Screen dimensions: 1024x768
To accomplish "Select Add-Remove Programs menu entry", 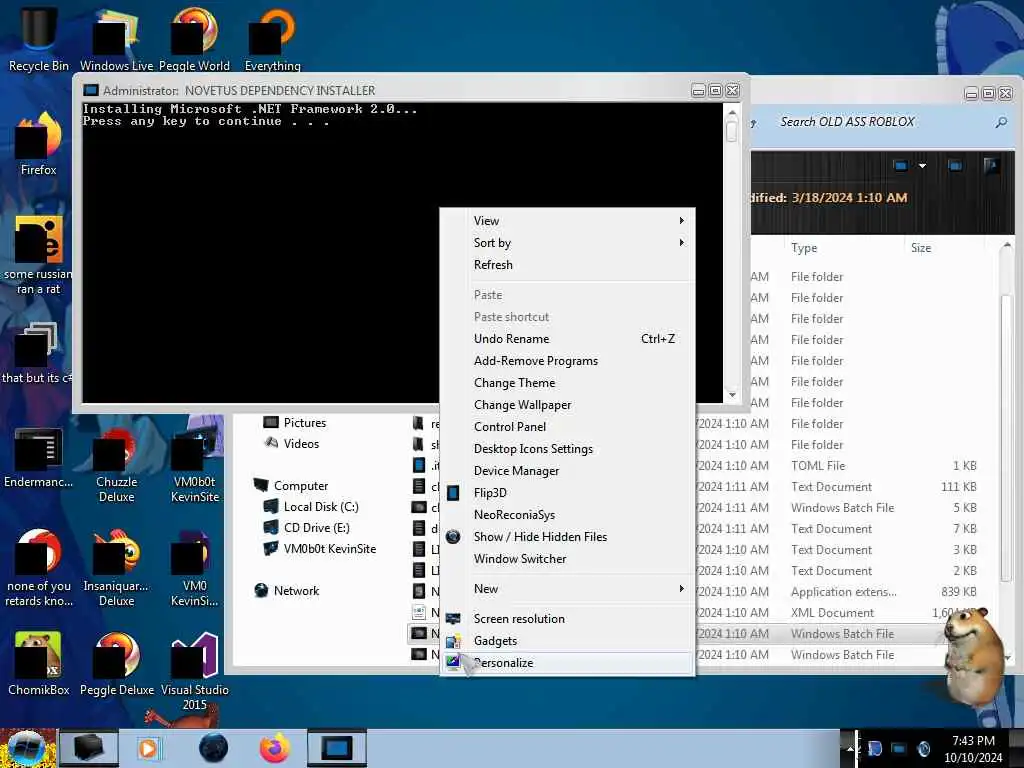I will [x=567, y=361].
